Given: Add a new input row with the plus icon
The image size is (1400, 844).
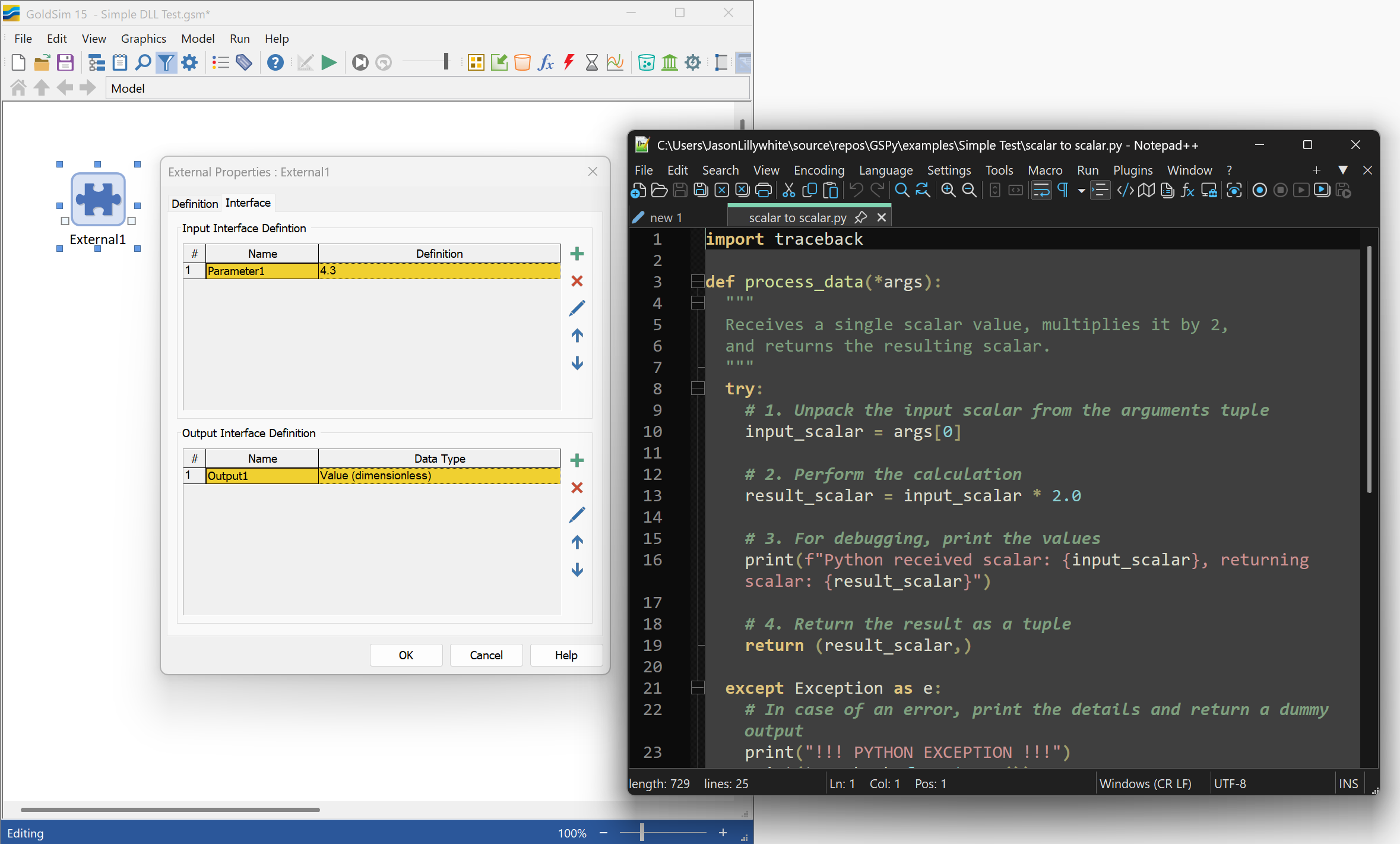Looking at the screenshot, I should [577, 254].
